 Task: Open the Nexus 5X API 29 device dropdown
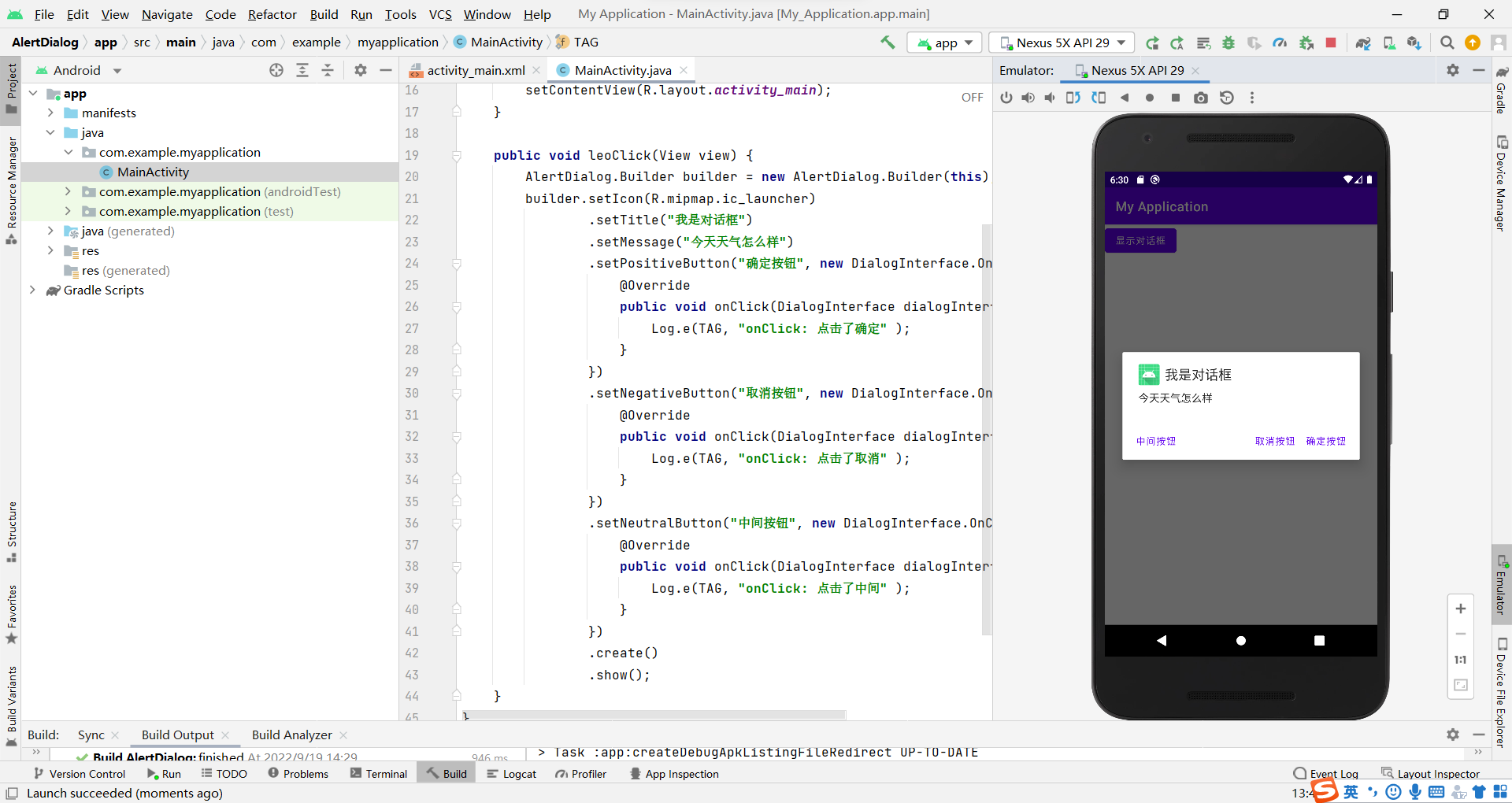tap(1061, 43)
